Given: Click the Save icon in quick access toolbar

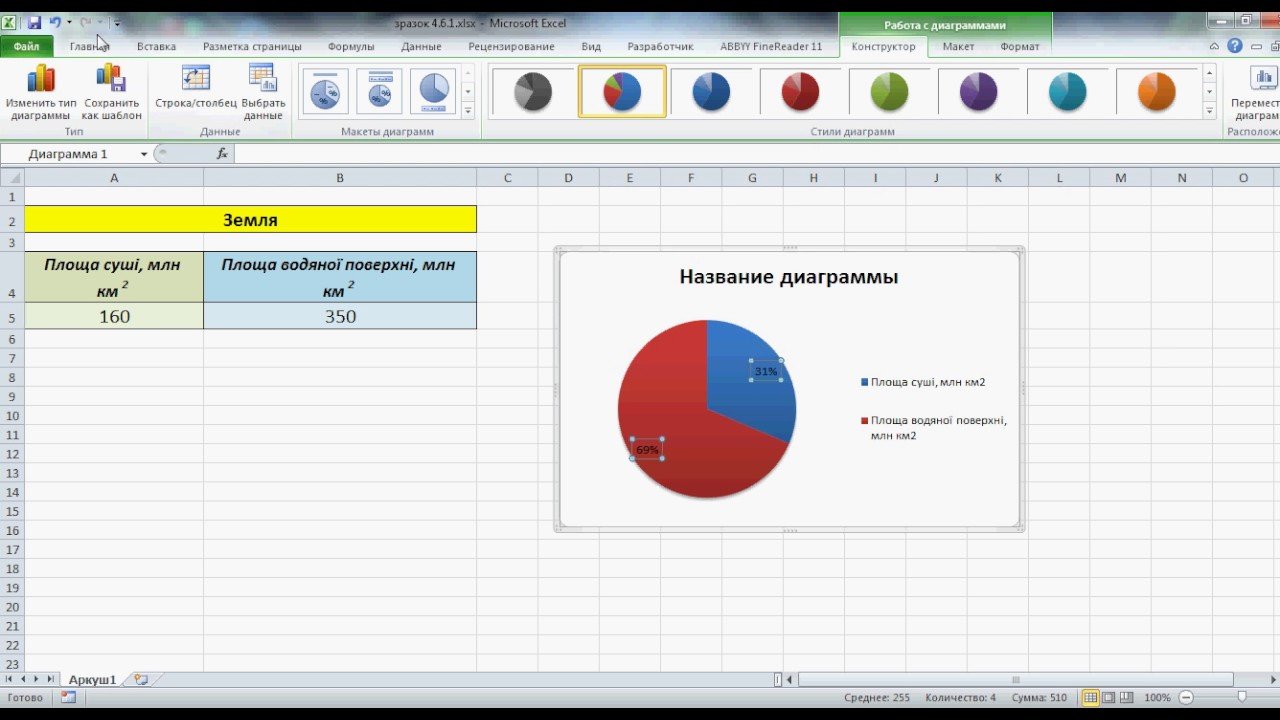Looking at the screenshot, I should (34, 22).
